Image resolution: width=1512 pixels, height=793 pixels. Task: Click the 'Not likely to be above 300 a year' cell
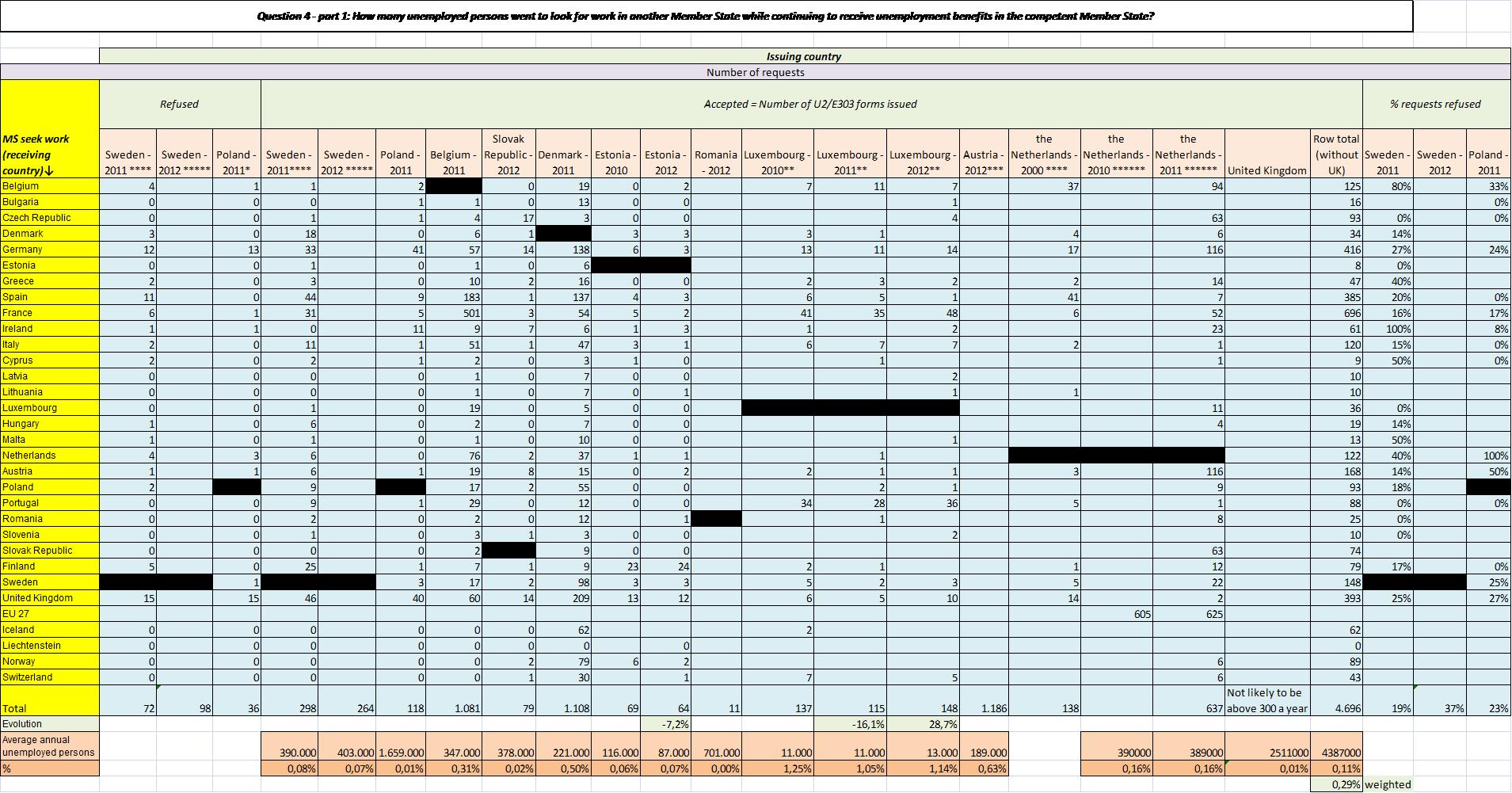tap(1267, 700)
